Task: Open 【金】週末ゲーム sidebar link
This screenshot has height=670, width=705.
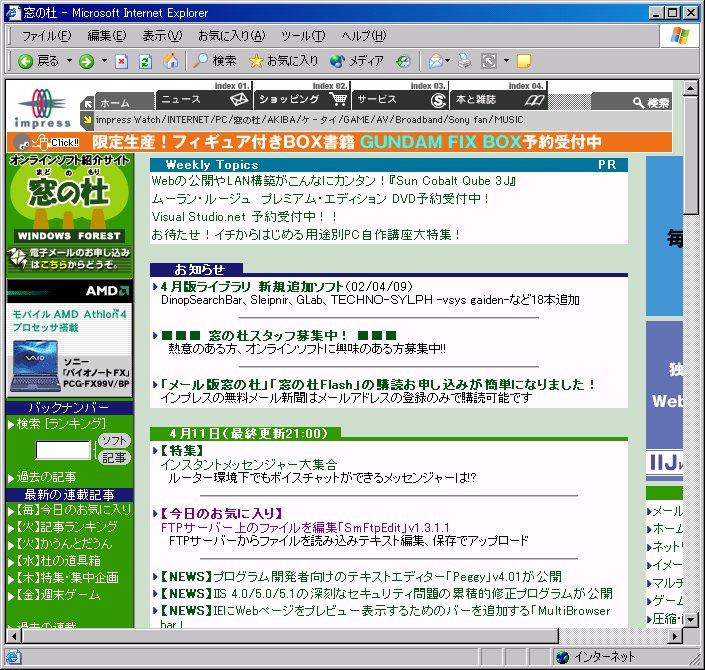Action: point(58,595)
